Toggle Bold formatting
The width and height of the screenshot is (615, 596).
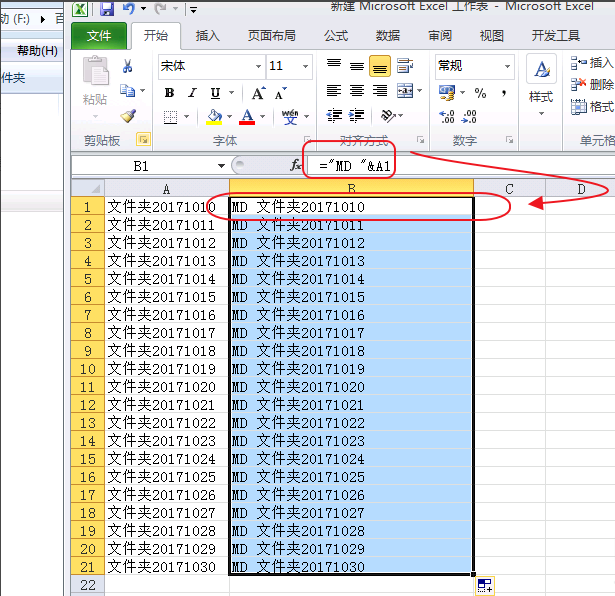169,93
